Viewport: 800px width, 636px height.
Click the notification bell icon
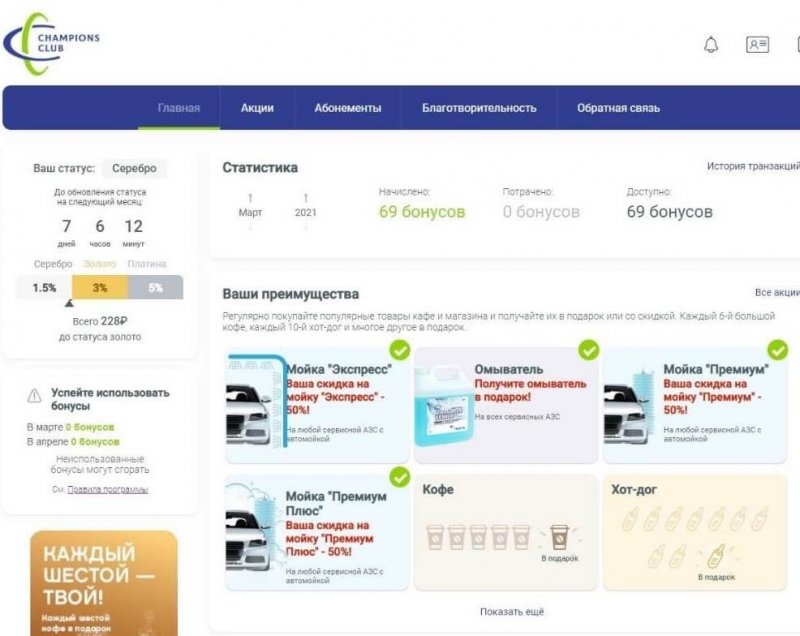pos(711,45)
